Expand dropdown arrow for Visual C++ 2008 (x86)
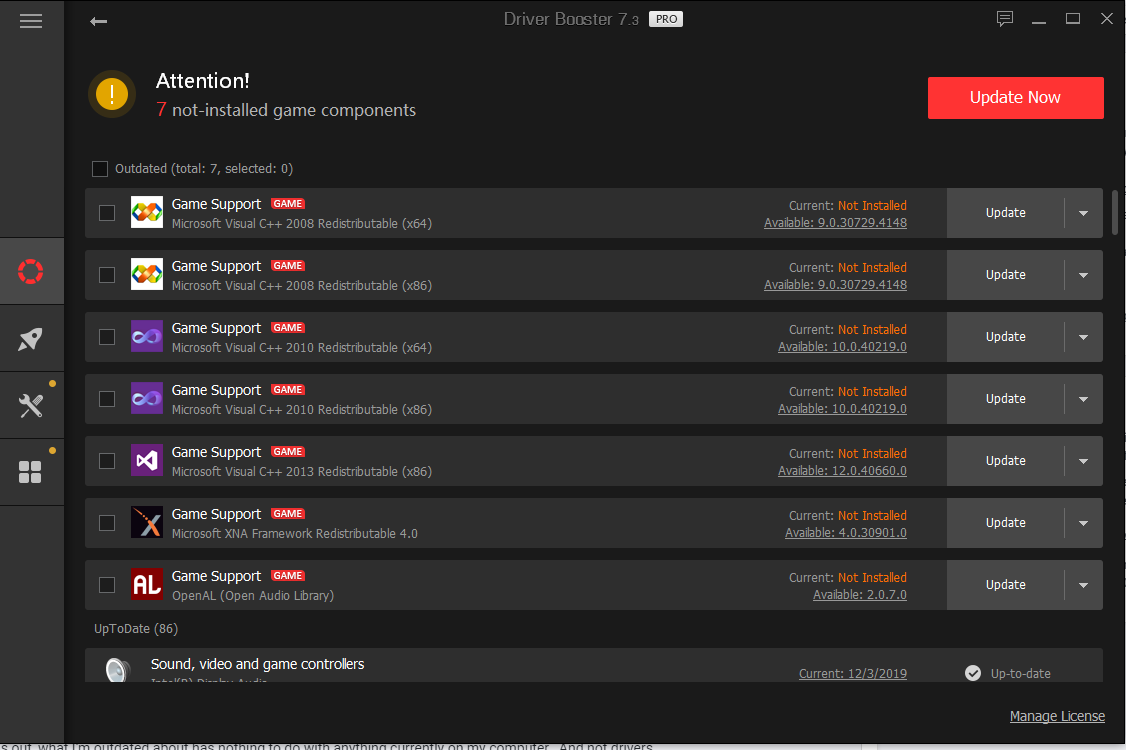1126x750 pixels. click(x=1083, y=275)
